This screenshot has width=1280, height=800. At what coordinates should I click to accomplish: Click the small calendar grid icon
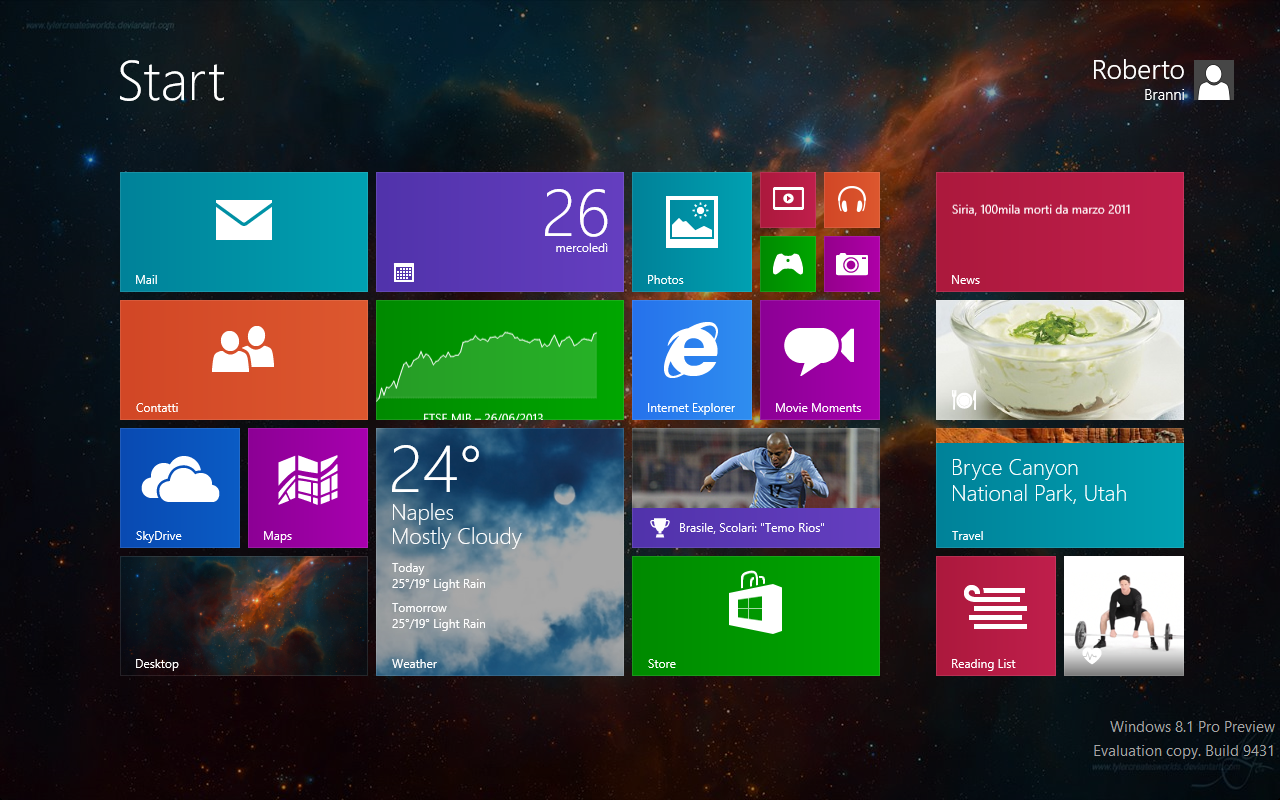(404, 272)
